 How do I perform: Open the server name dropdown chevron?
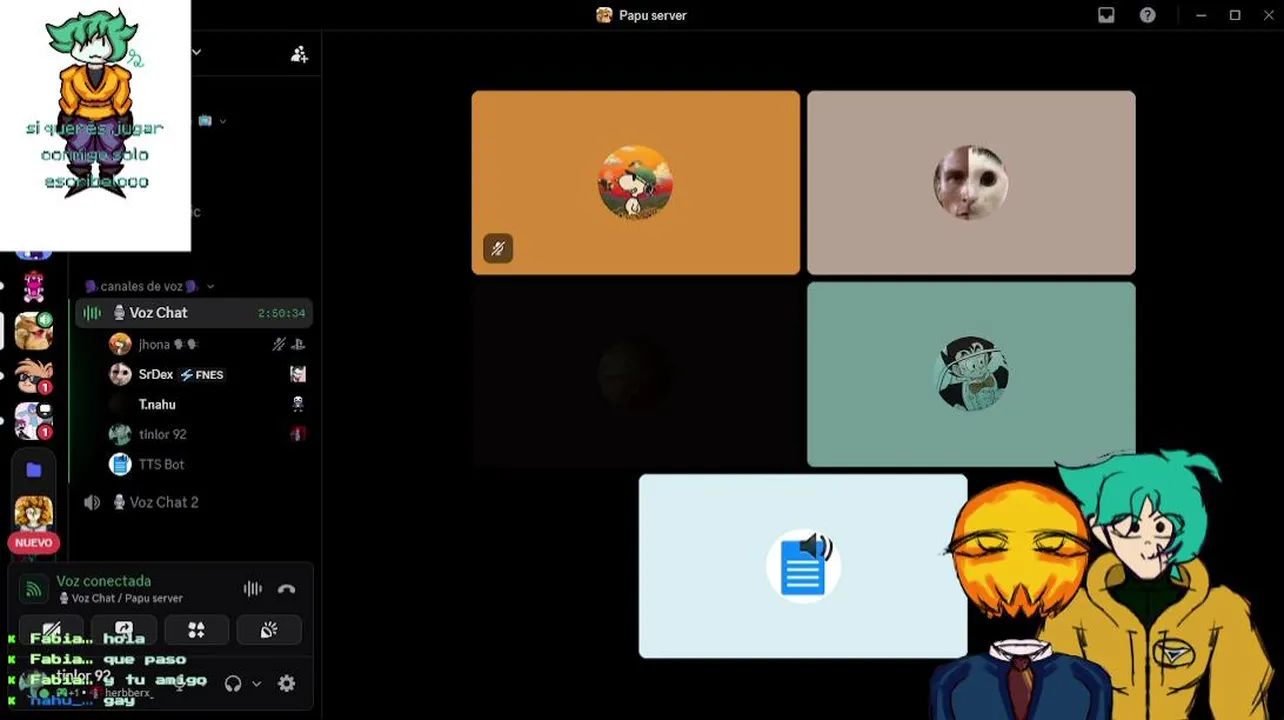[x=197, y=52]
